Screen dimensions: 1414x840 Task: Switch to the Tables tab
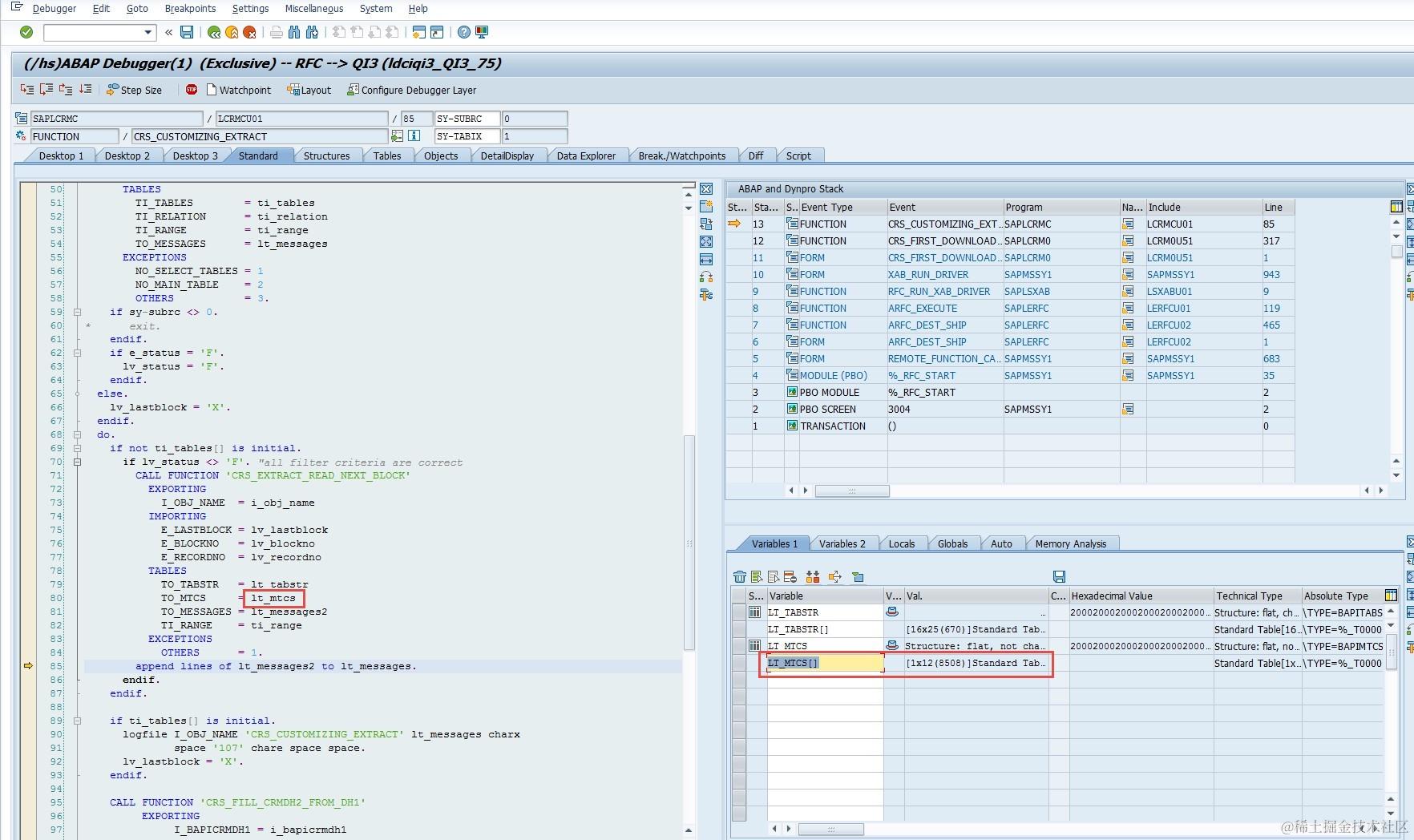tap(387, 155)
